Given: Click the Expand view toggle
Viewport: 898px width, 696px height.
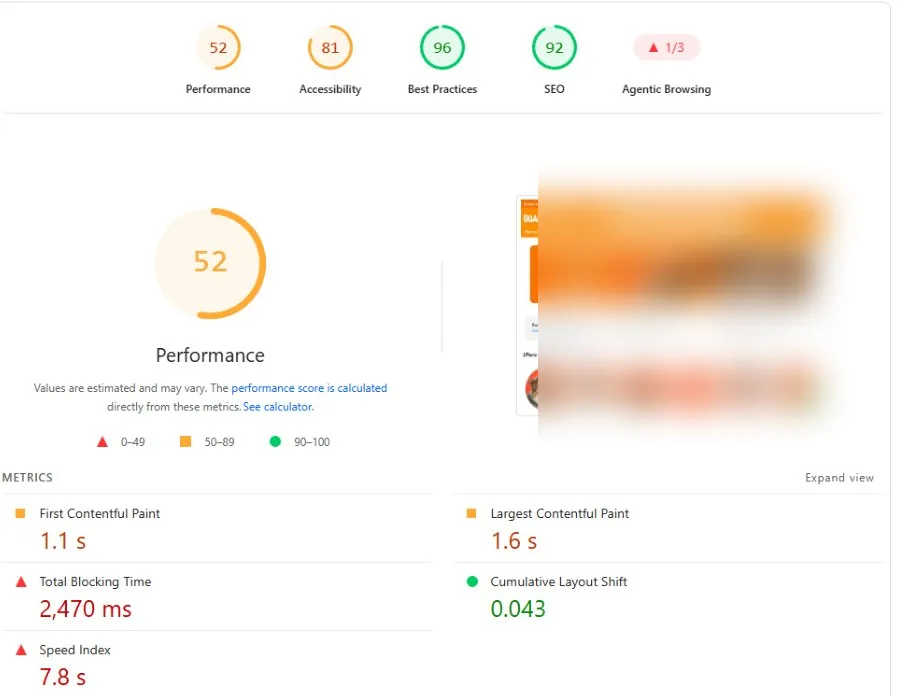Looking at the screenshot, I should [839, 478].
